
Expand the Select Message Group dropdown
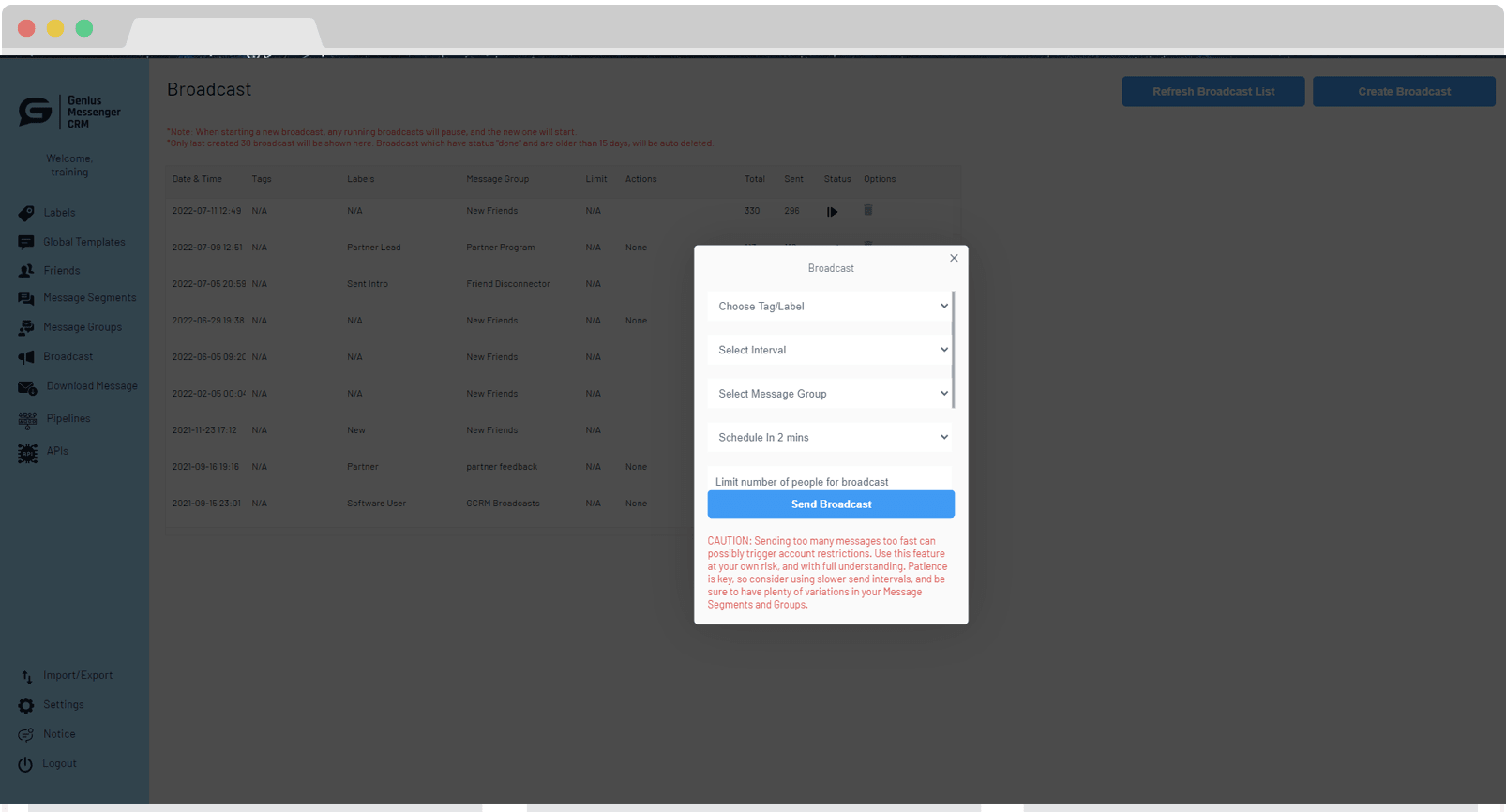coord(830,394)
